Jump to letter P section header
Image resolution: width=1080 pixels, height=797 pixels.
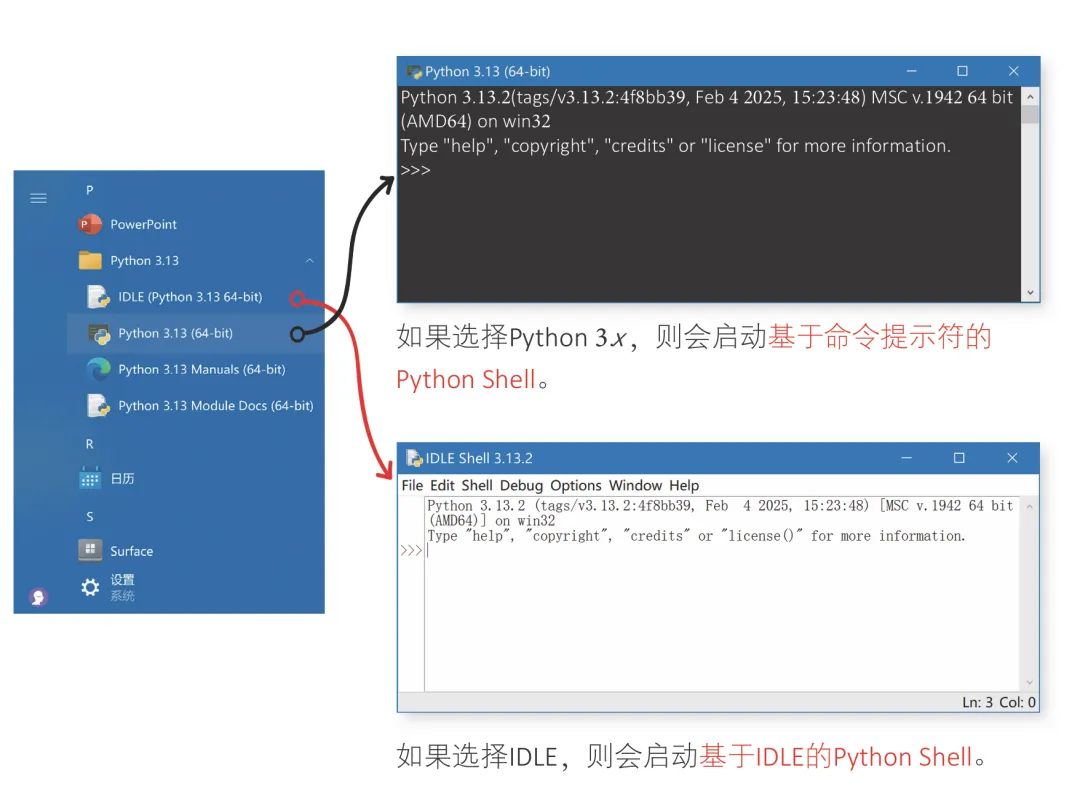coord(90,189)
